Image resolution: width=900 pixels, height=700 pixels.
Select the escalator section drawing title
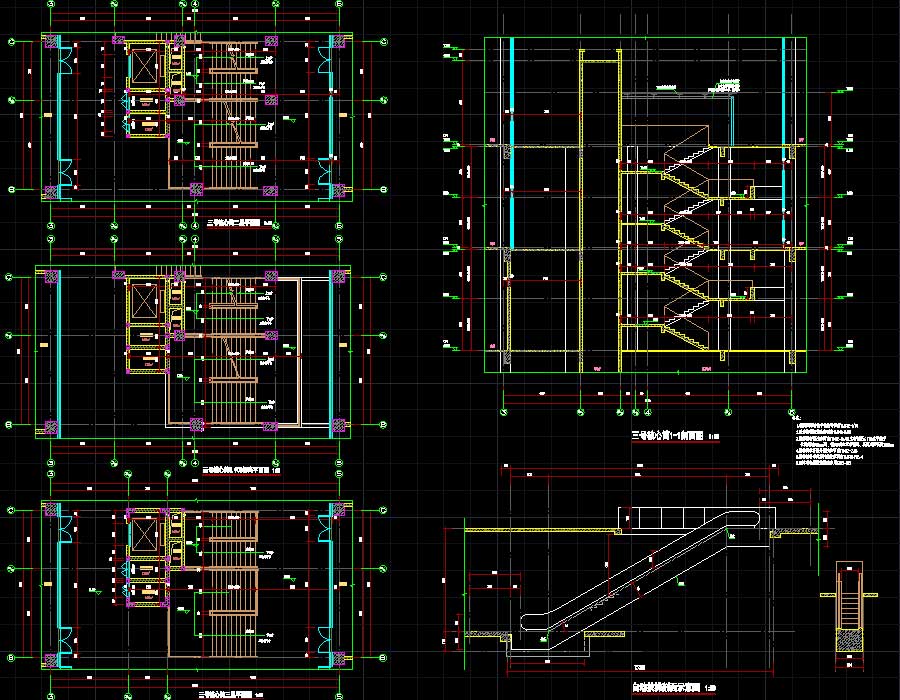(674, 687)
